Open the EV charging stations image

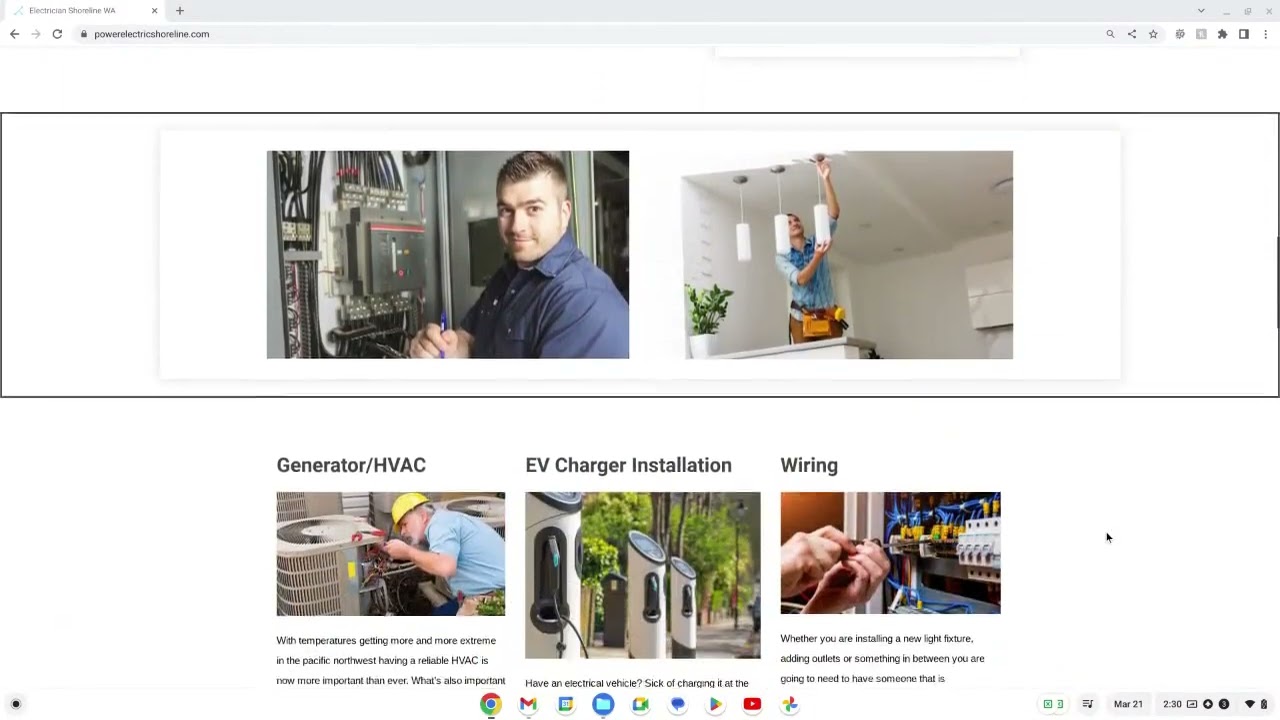[x=642, y=575]
